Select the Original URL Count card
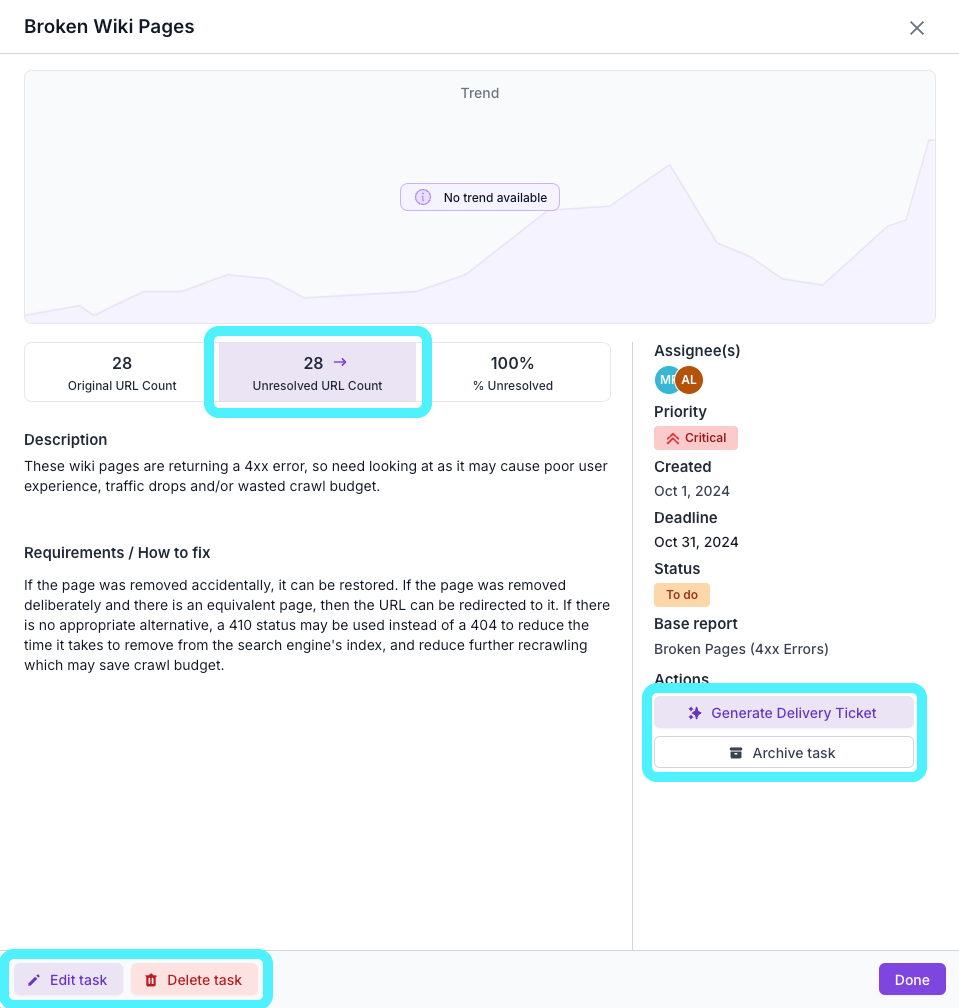The image size is (959, 1008). (122, 372)
